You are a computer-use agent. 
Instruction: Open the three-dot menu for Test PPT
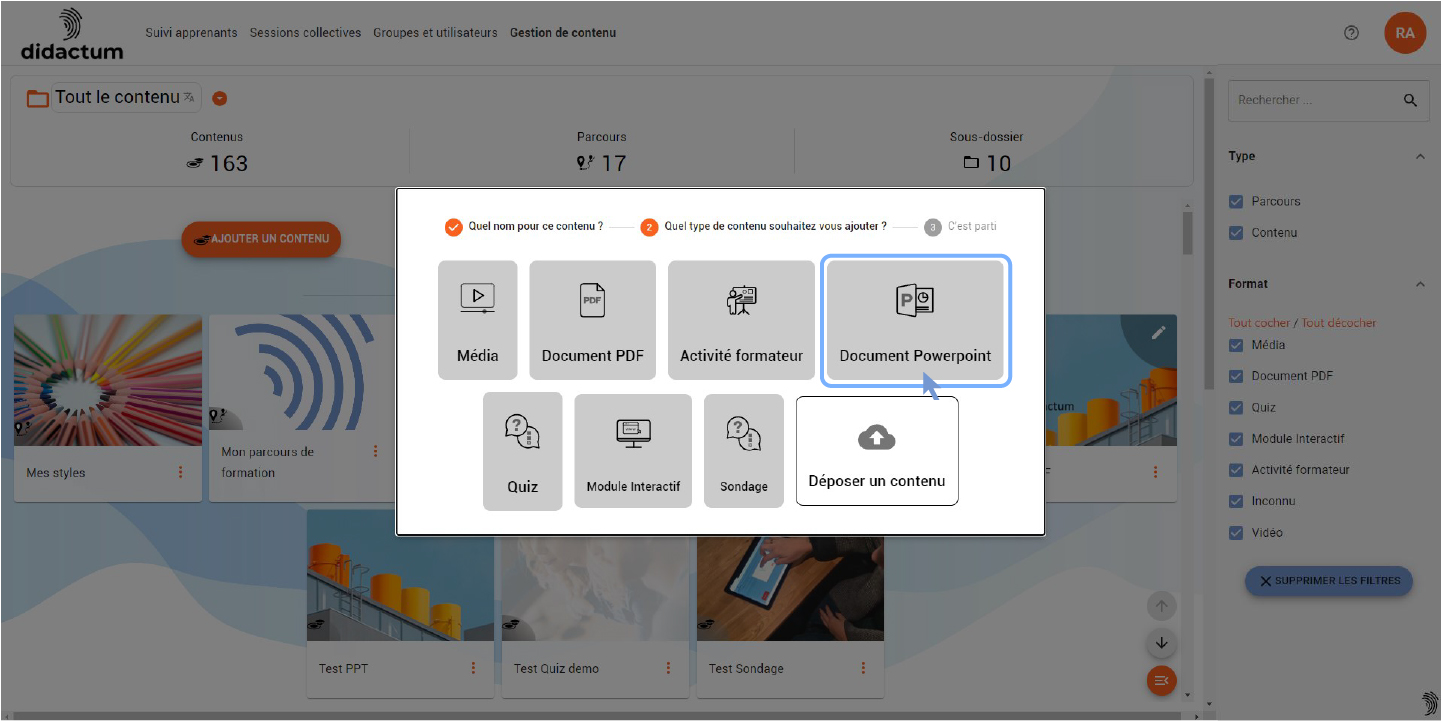pyautogui.click(x=474, y=668)
